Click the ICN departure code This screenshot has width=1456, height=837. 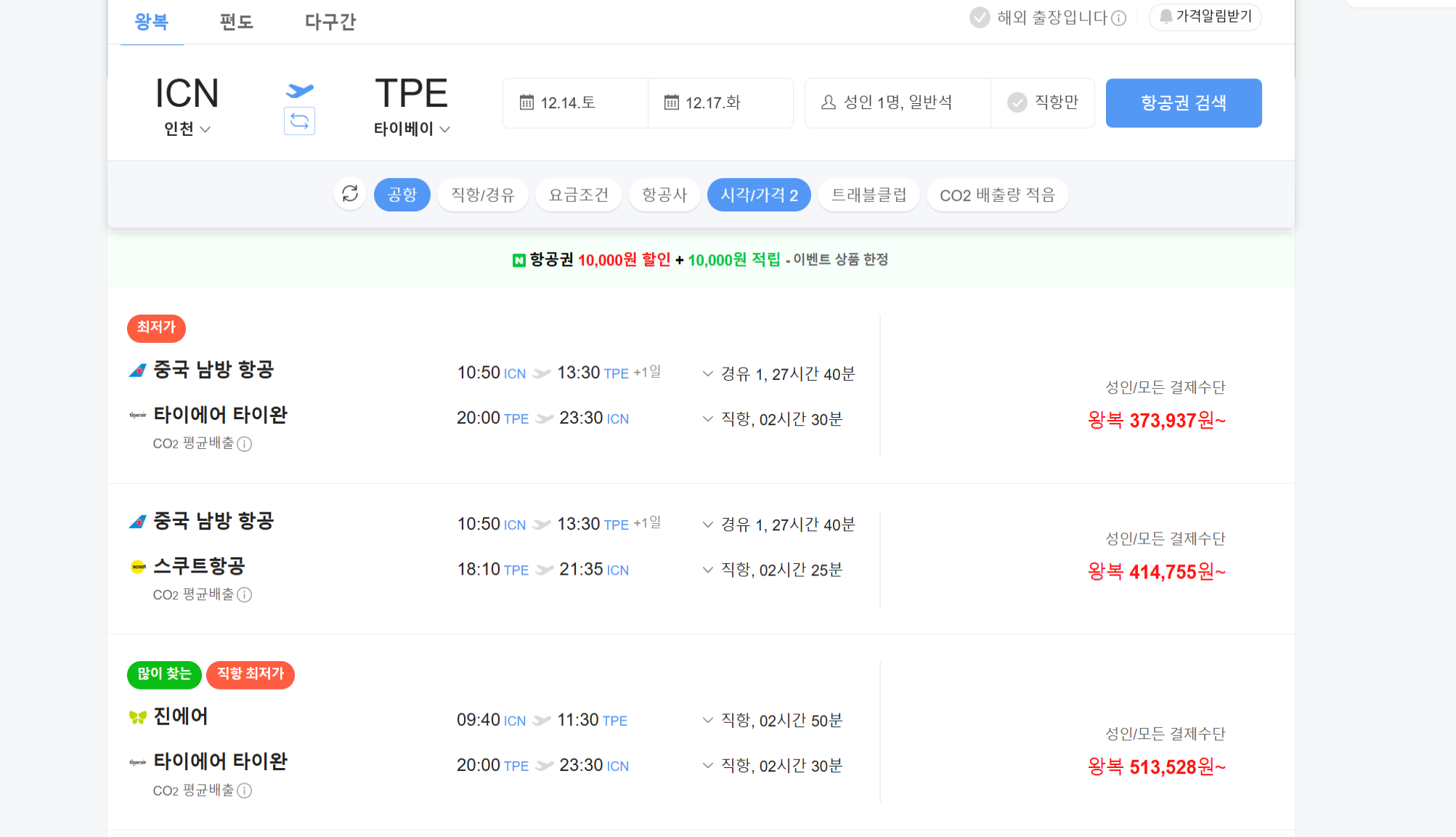pos(187,93)
